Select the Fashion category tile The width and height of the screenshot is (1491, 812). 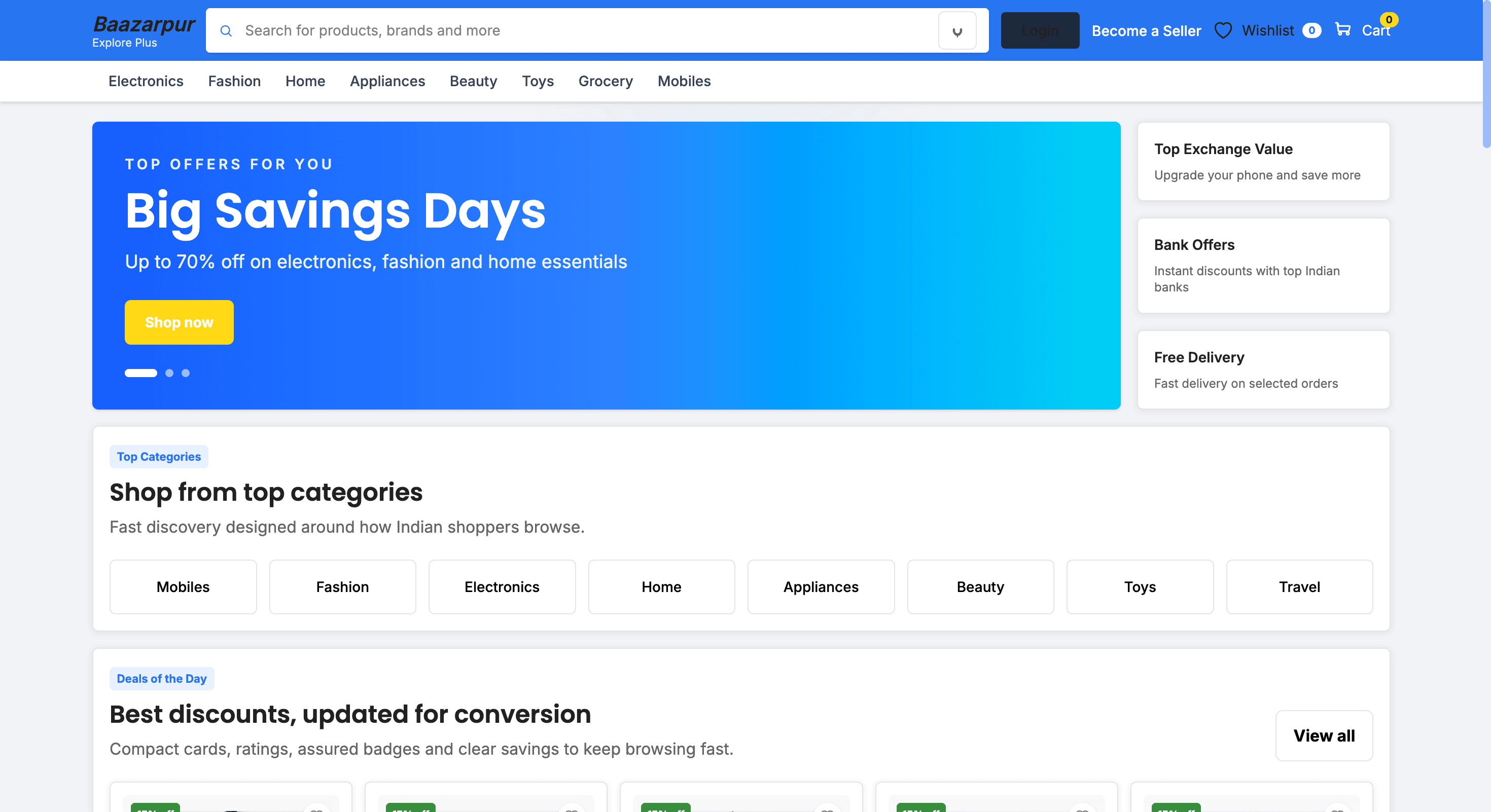(x=343, y=587)
